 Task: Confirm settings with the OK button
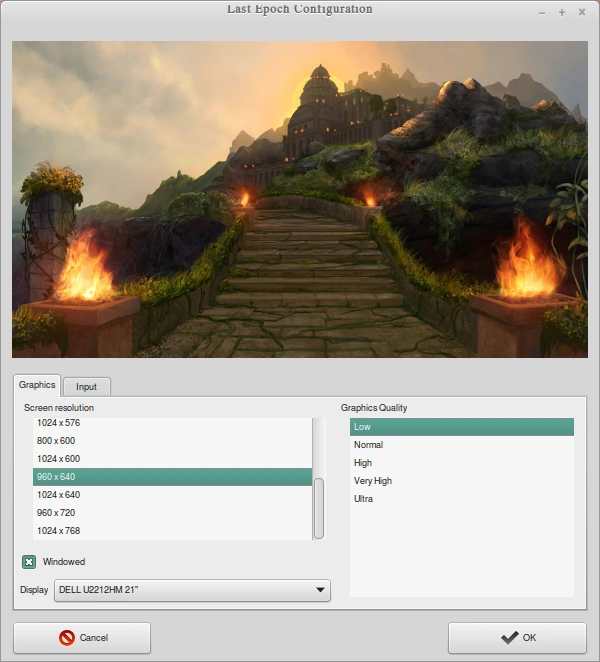click(517, 638)
